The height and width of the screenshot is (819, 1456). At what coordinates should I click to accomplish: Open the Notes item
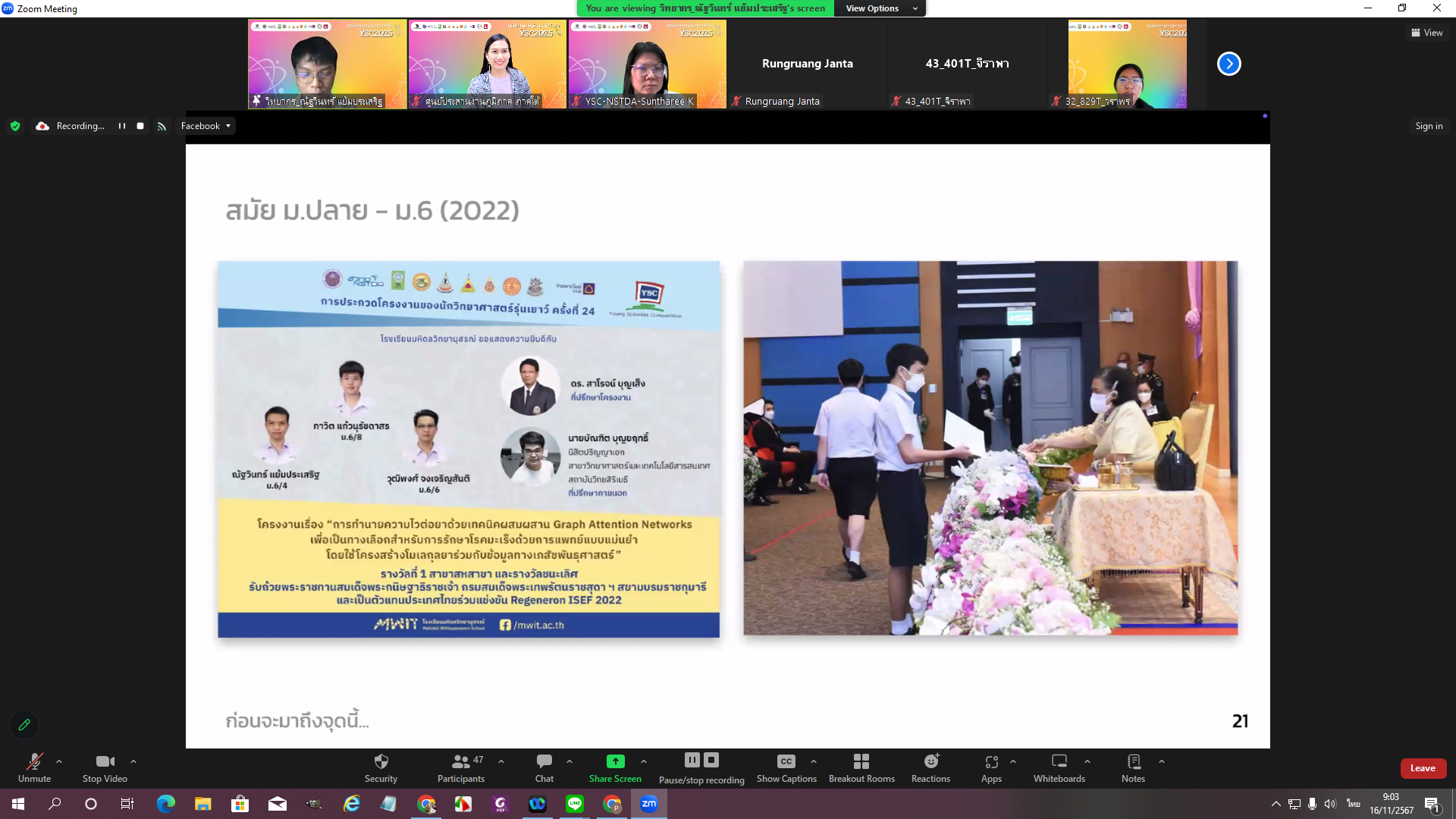[x=1133, y=761]
